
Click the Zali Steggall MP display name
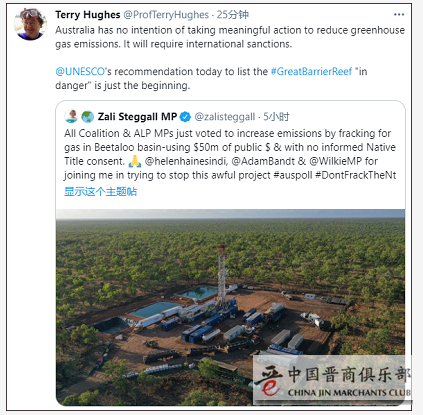coord(137,117)
